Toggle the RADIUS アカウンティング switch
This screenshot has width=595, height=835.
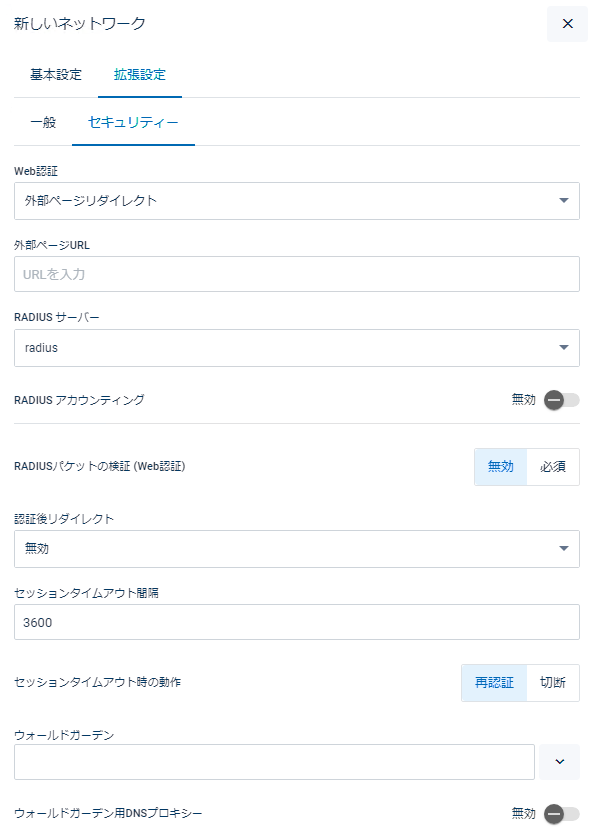pyautogui.click(x=561, y=400)
